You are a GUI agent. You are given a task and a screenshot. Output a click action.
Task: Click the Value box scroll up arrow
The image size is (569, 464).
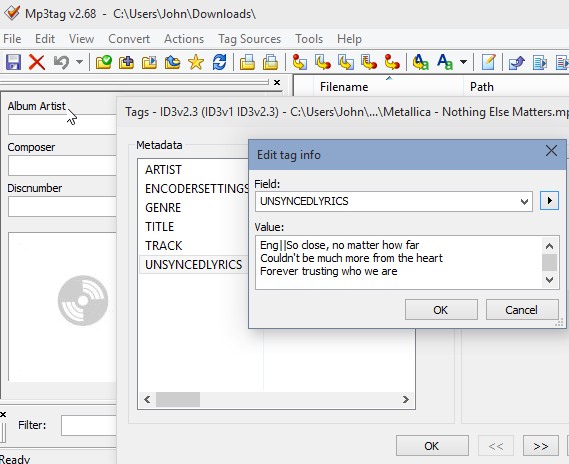(549, 246)
